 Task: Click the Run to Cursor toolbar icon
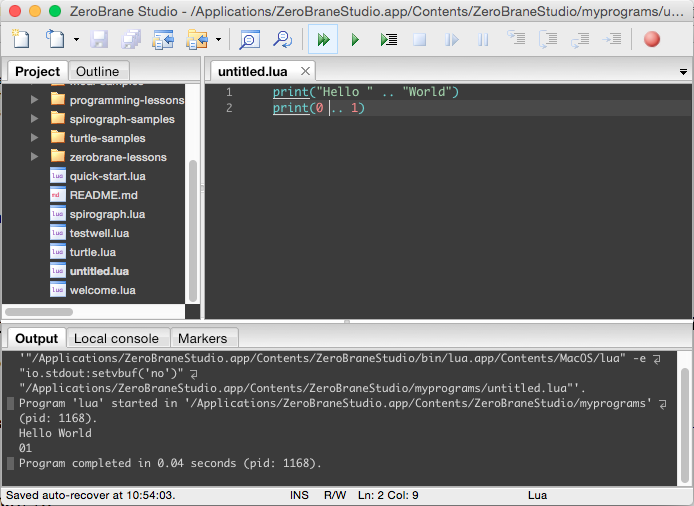pyautogui.click(x=389, y=39)
